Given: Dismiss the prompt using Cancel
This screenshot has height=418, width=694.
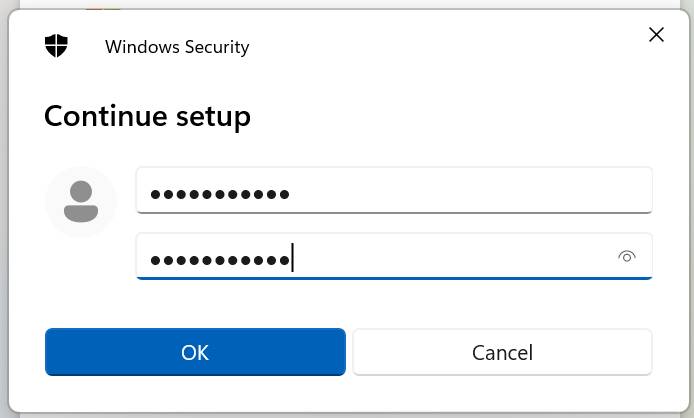Looking at the screenshot, I should point(502,352).
